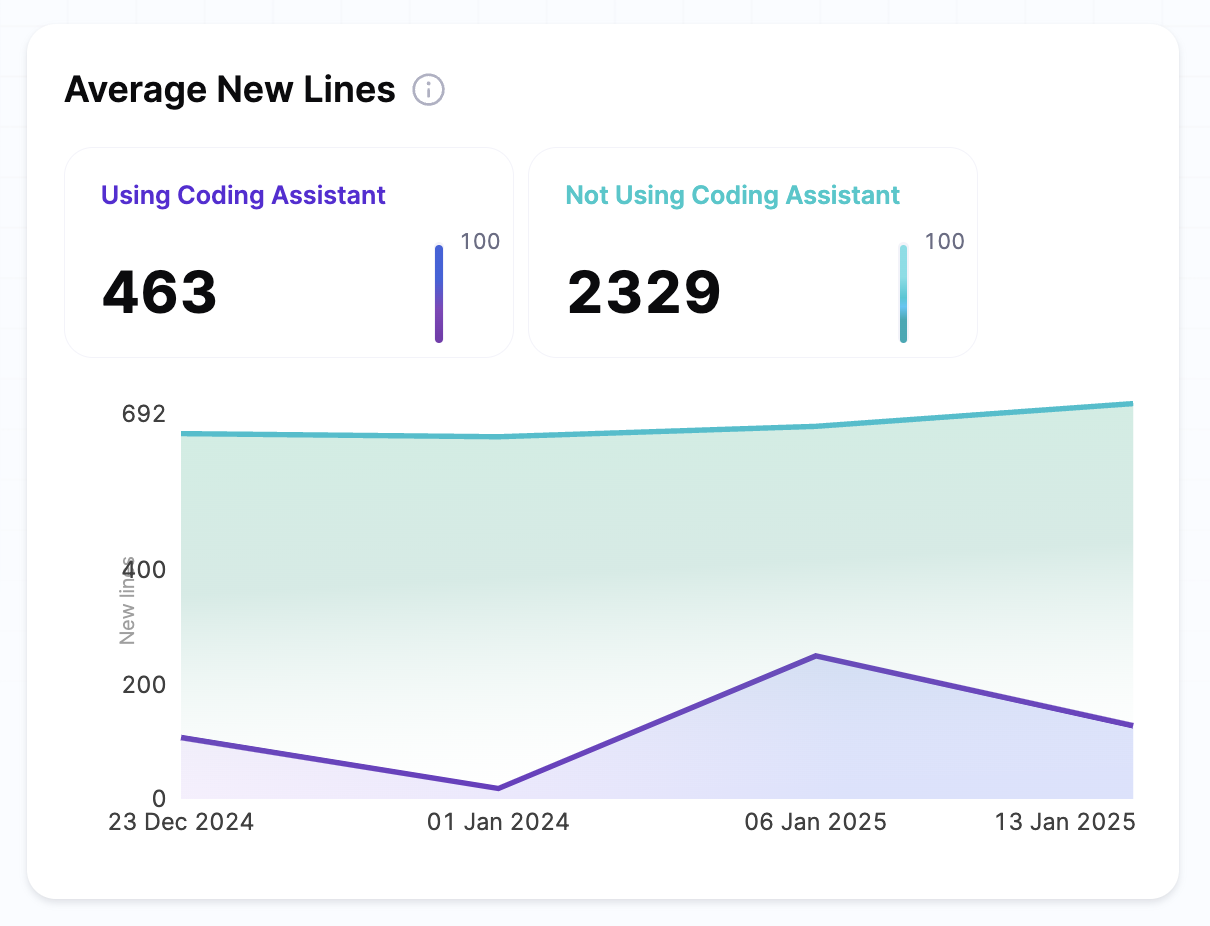Click the 2329 average value
This screenshot has height=926, width=1210.
(644, 293)
